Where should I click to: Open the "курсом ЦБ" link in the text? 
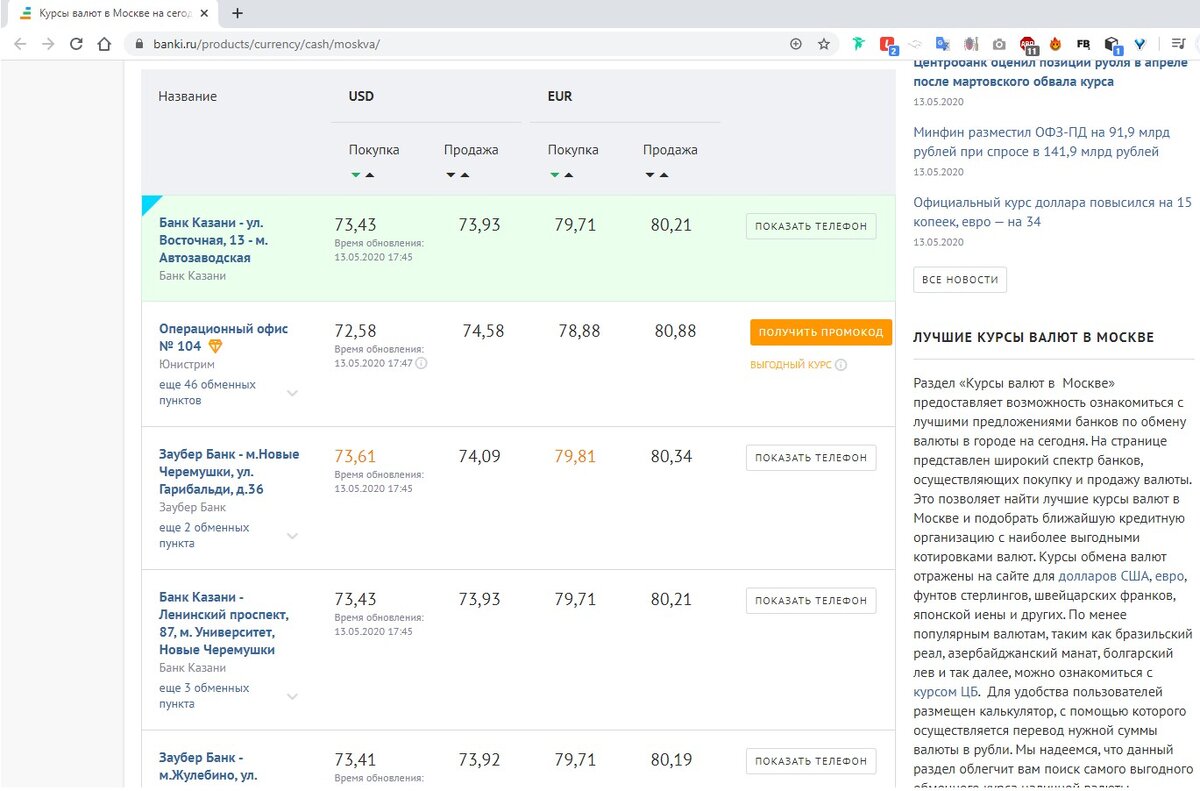pyautogui.click(x=946, y=691)
